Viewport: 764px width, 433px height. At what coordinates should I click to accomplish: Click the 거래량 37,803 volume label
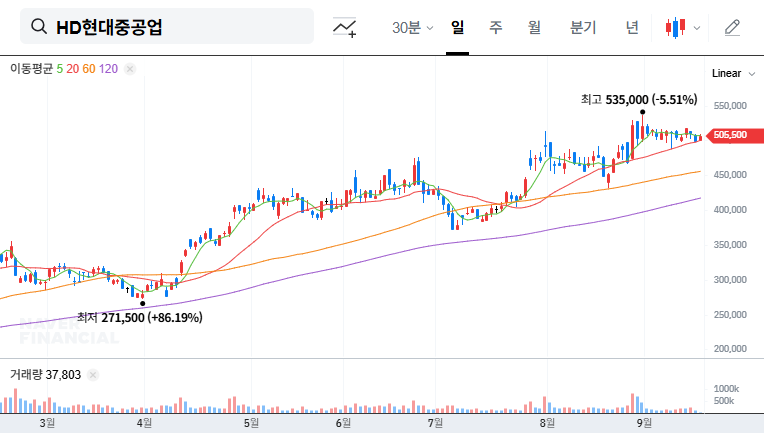pyautogui.click(x=45, y=375)
